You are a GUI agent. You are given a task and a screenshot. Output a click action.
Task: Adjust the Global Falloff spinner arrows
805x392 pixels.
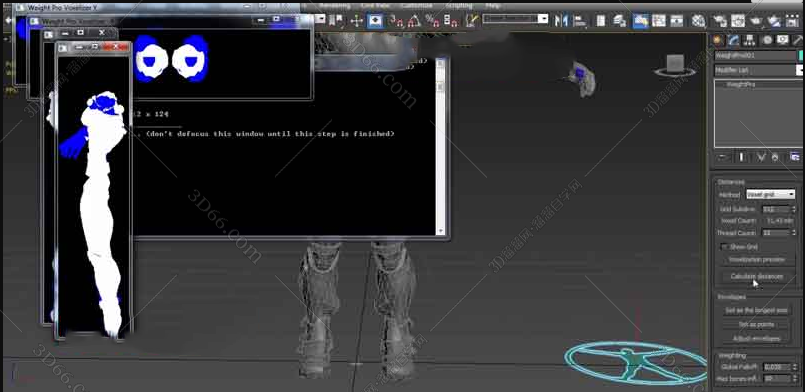(795, 367)
